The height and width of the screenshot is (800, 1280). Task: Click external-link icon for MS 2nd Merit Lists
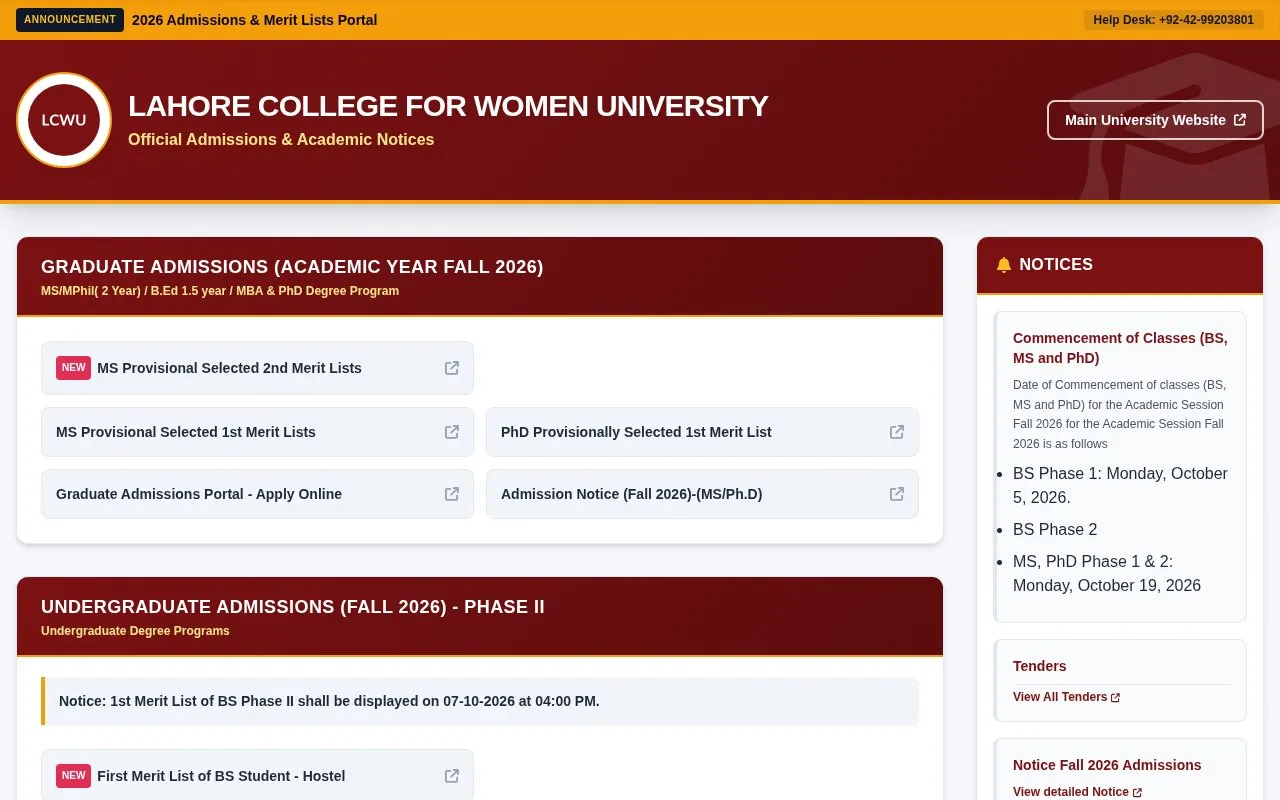(452, 368)
